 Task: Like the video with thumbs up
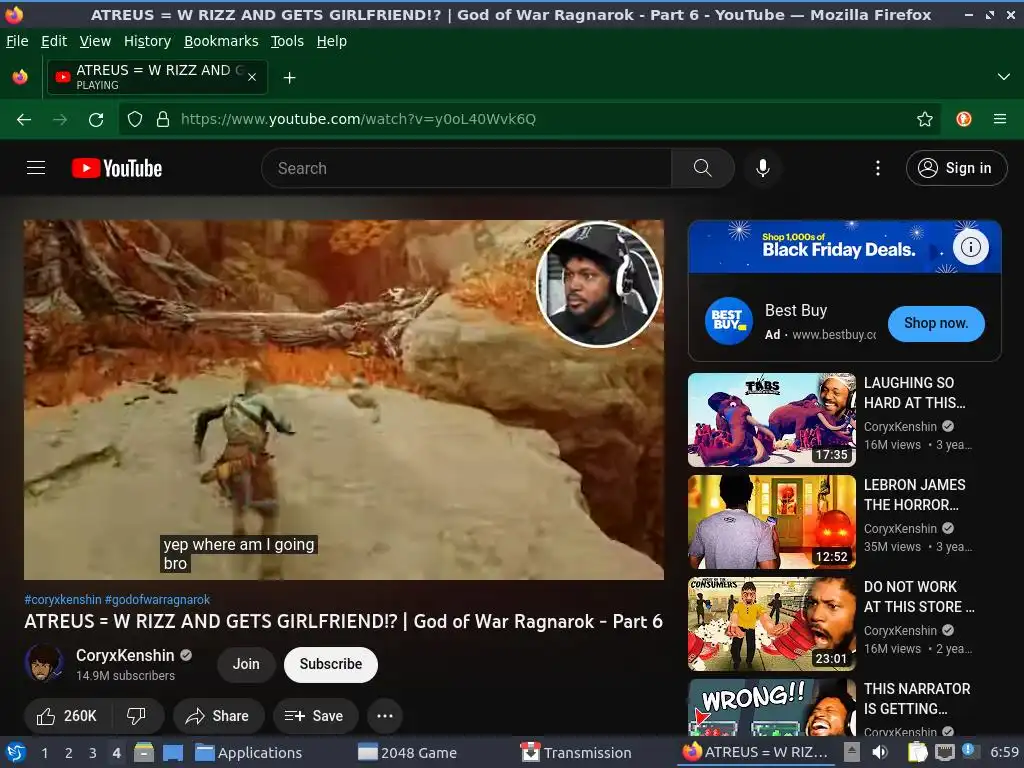tap(67, 716)
